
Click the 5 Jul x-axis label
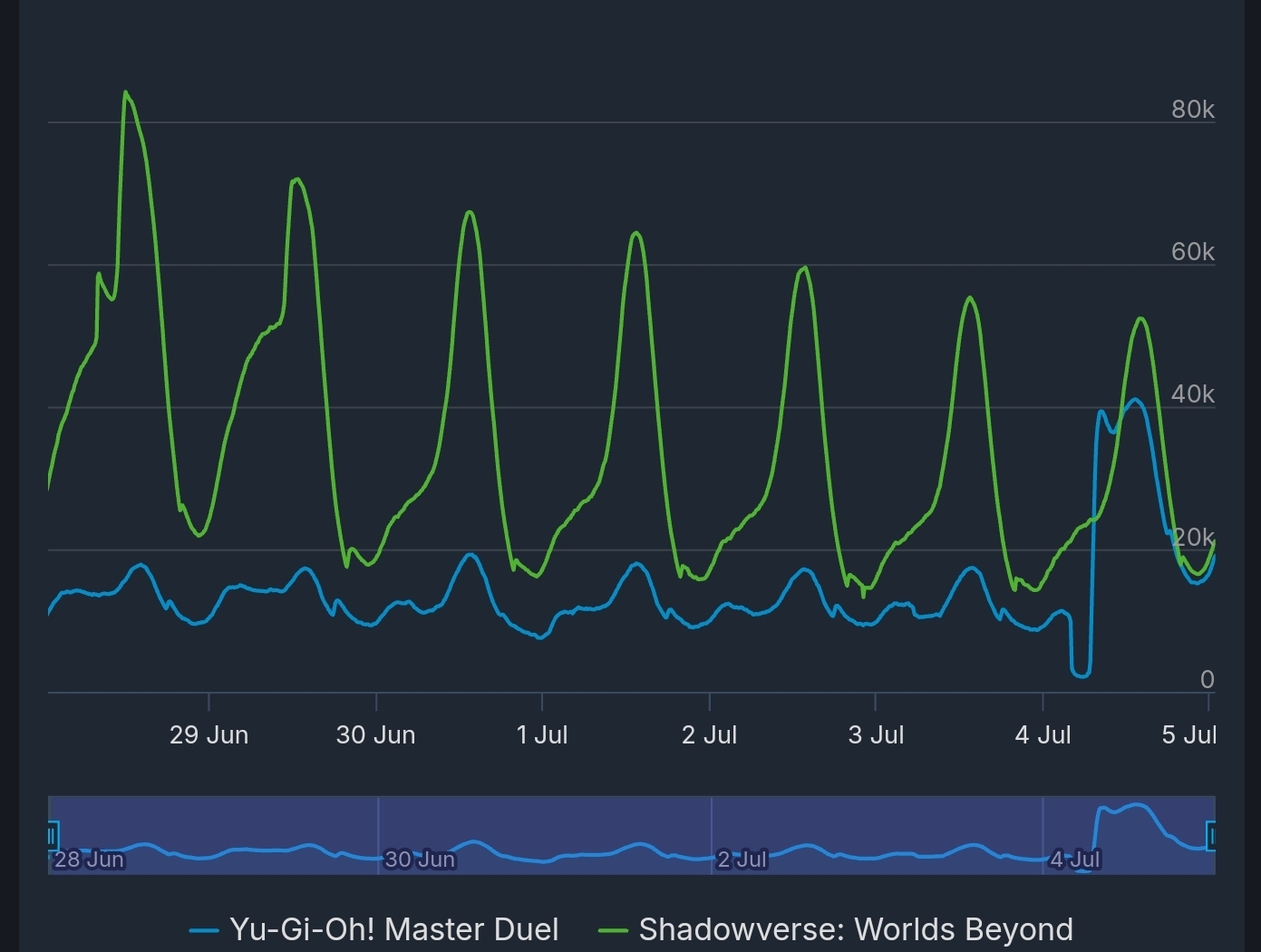(1189, 734)
